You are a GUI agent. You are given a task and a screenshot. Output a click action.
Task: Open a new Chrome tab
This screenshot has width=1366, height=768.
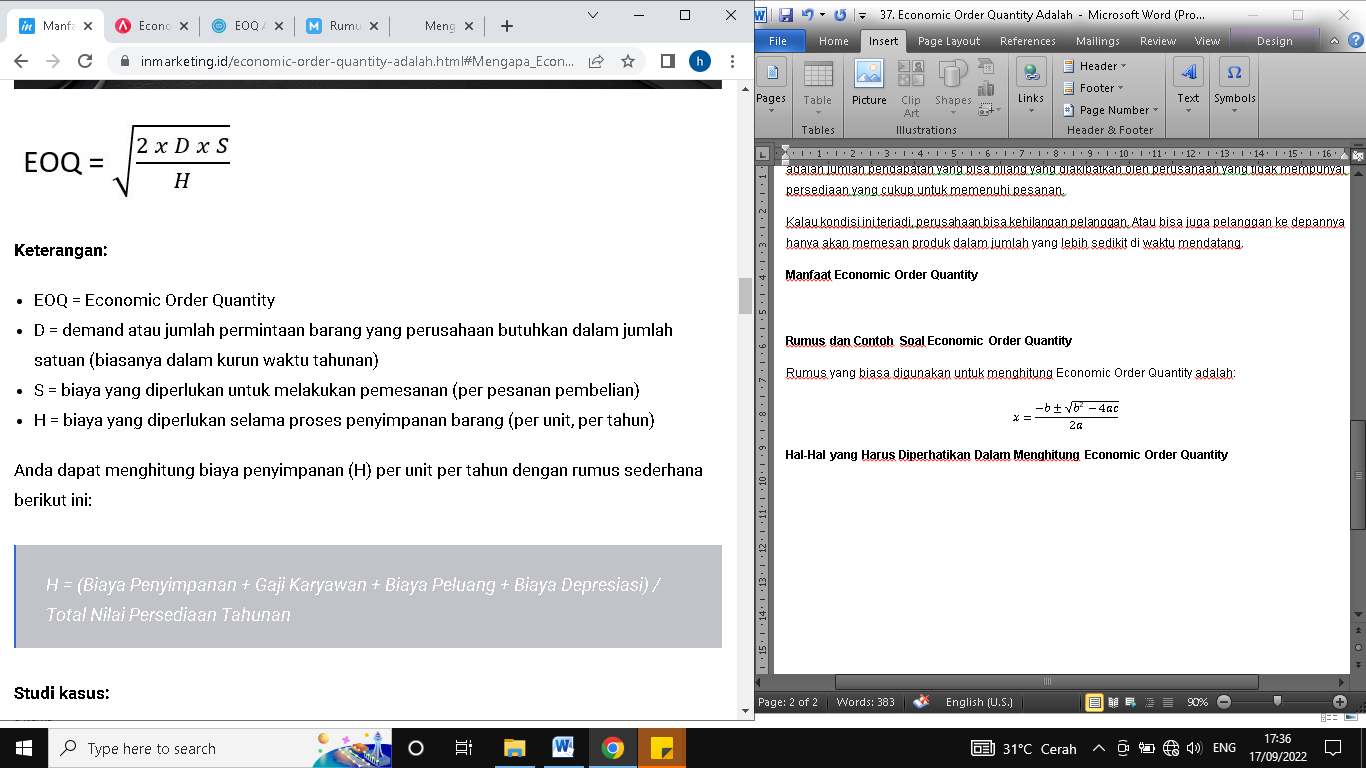(507, 26)
